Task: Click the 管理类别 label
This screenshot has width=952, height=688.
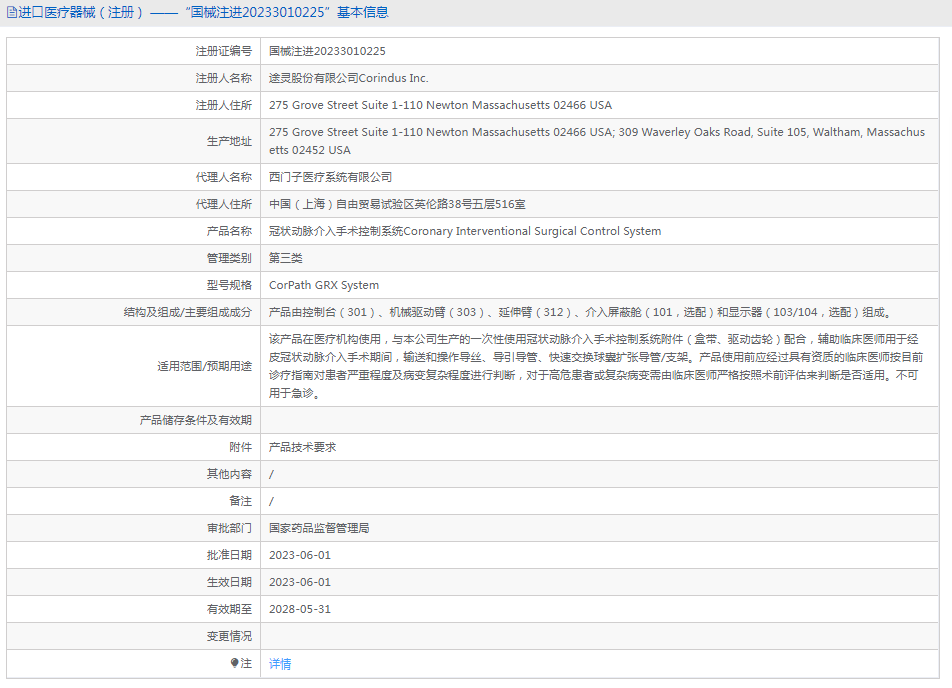Action: (x=229, y=258)
